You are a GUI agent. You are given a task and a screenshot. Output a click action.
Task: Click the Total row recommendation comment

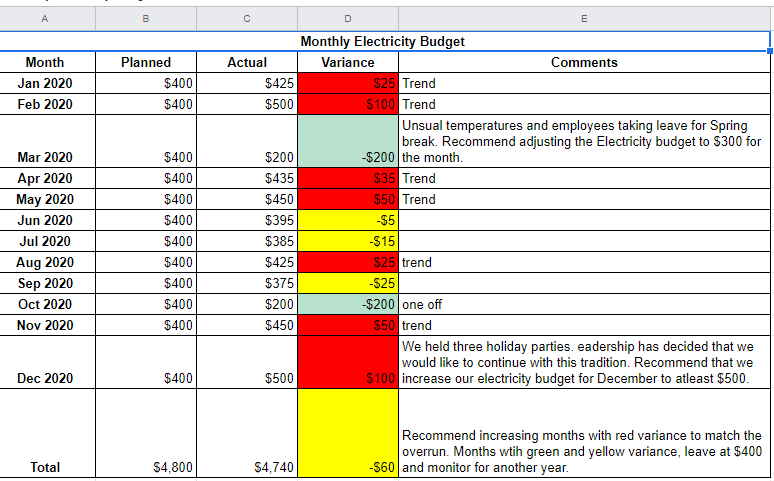(x=584, y=433)
